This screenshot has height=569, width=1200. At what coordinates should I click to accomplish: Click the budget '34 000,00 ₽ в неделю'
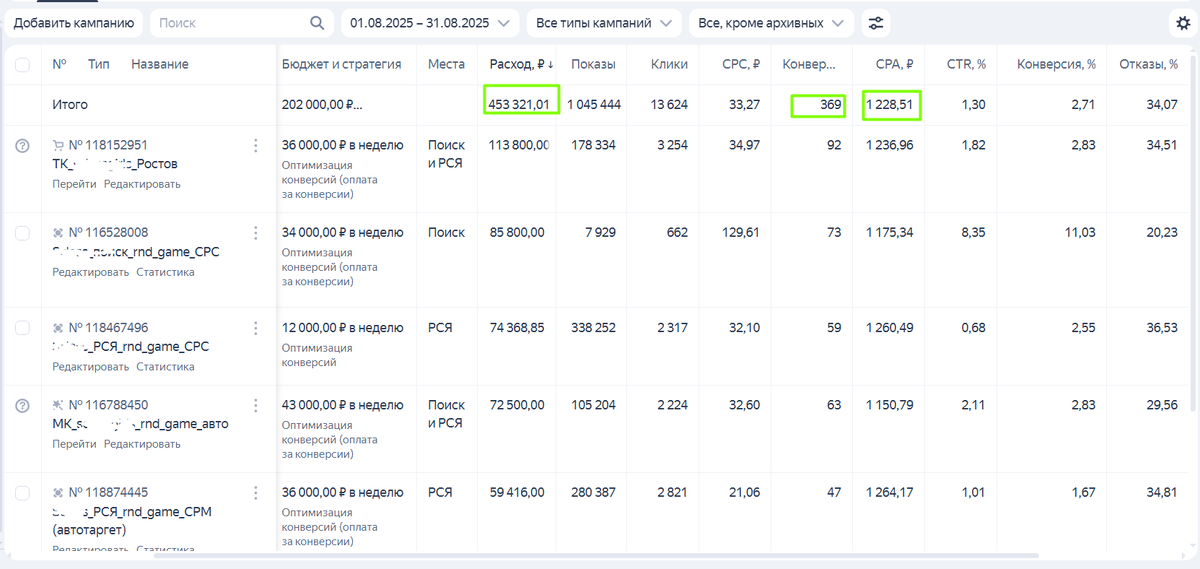[343, 232]
